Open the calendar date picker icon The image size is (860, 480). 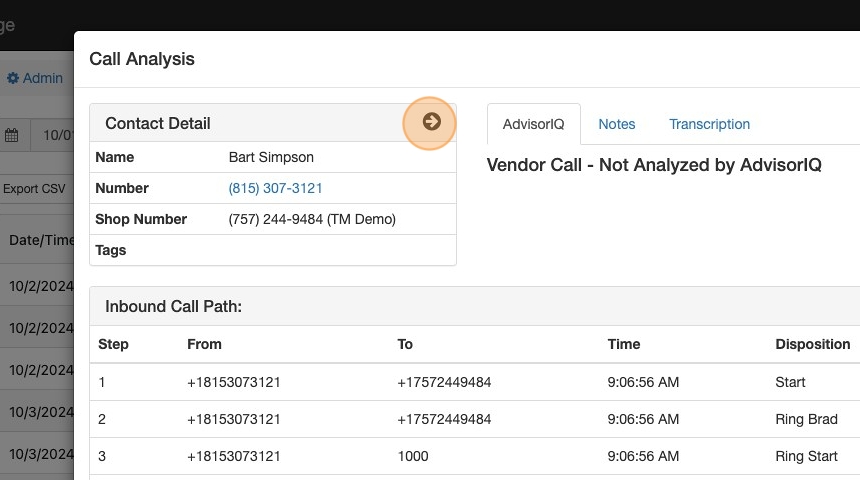(x=12, y=135)
